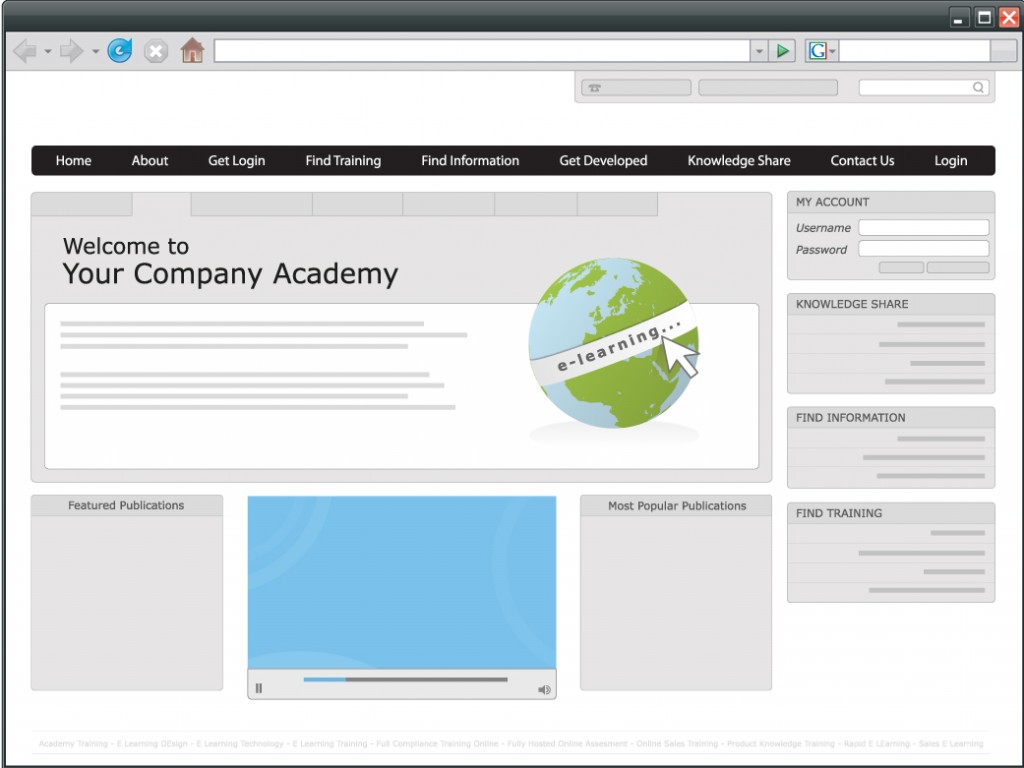Go to Find Training in navigation

(x=343, y=161)
